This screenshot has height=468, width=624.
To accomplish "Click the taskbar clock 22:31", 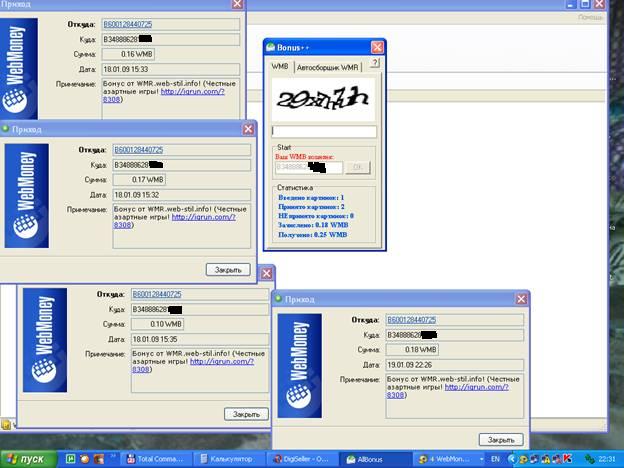I will (607, 459).
